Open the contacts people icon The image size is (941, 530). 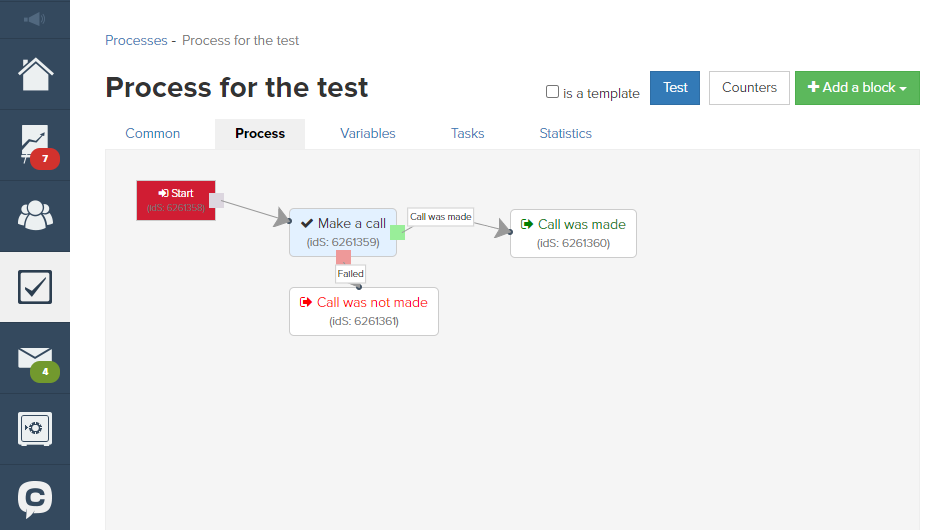click(35, 216)
